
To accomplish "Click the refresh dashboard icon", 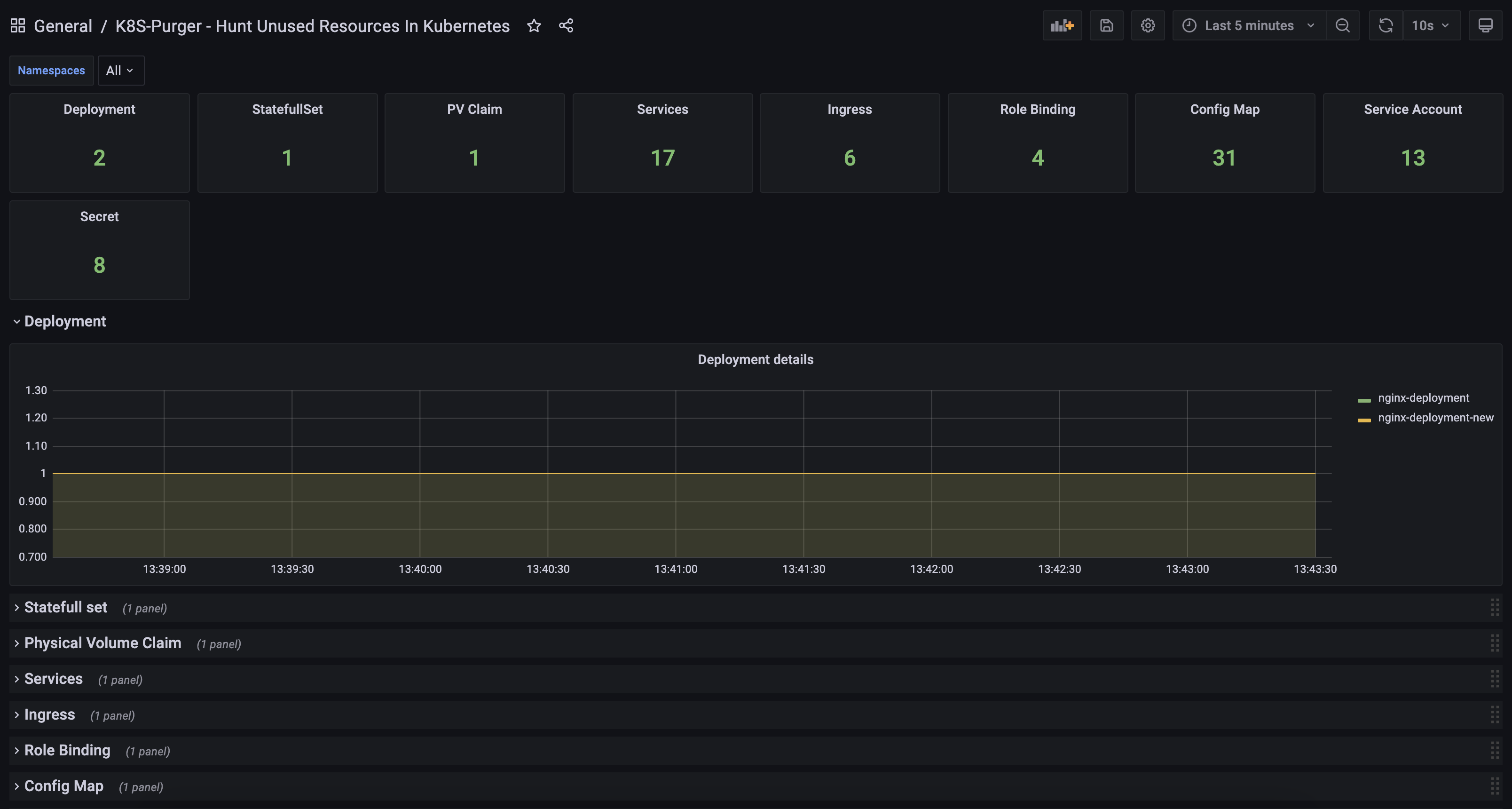I will point(1386,26).
